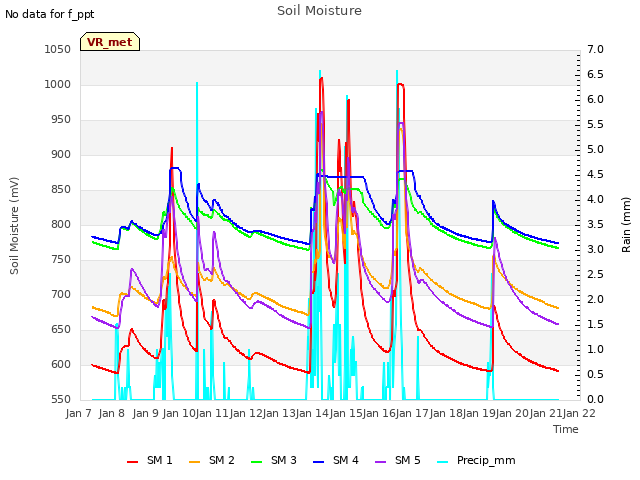
Task: Click the 4.0 rain-axis tick label
Action: 596,200
